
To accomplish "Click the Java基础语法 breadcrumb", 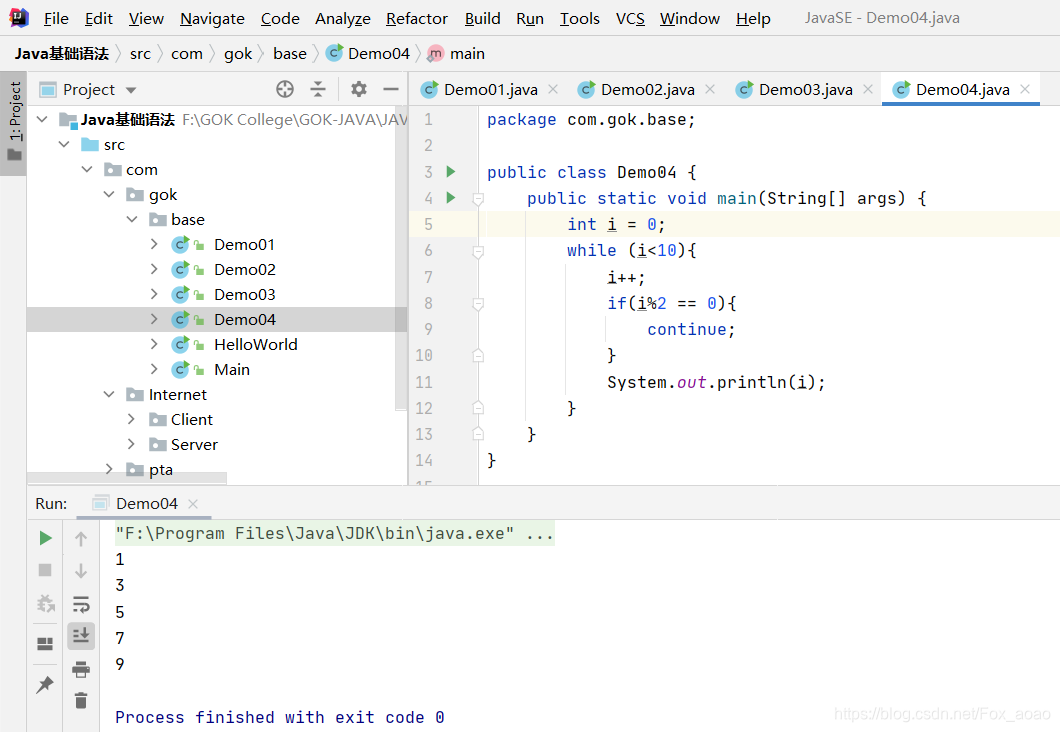I will pyautogui.click(x=62, y=53).
